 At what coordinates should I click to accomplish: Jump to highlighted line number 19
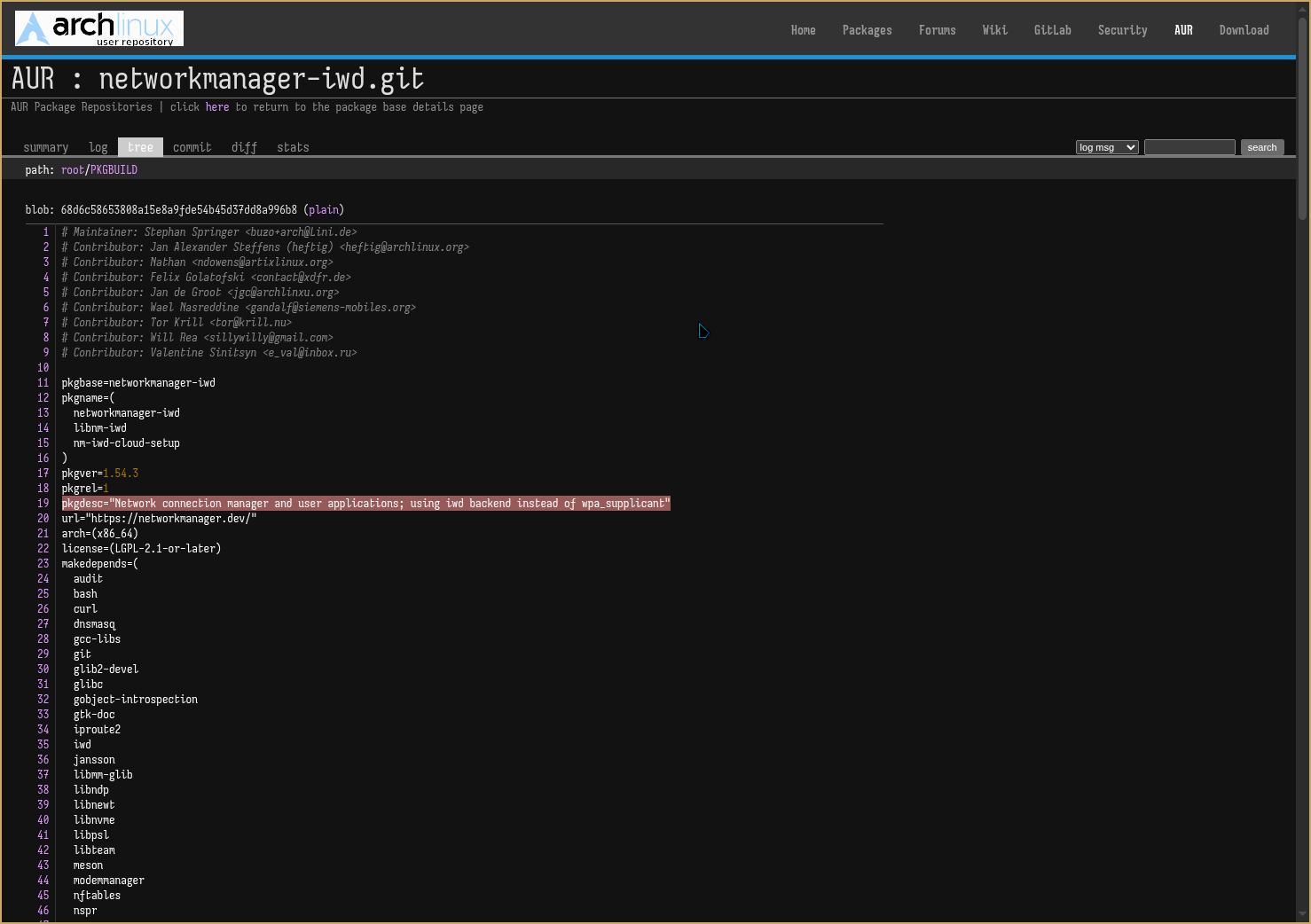coord(43,504)
